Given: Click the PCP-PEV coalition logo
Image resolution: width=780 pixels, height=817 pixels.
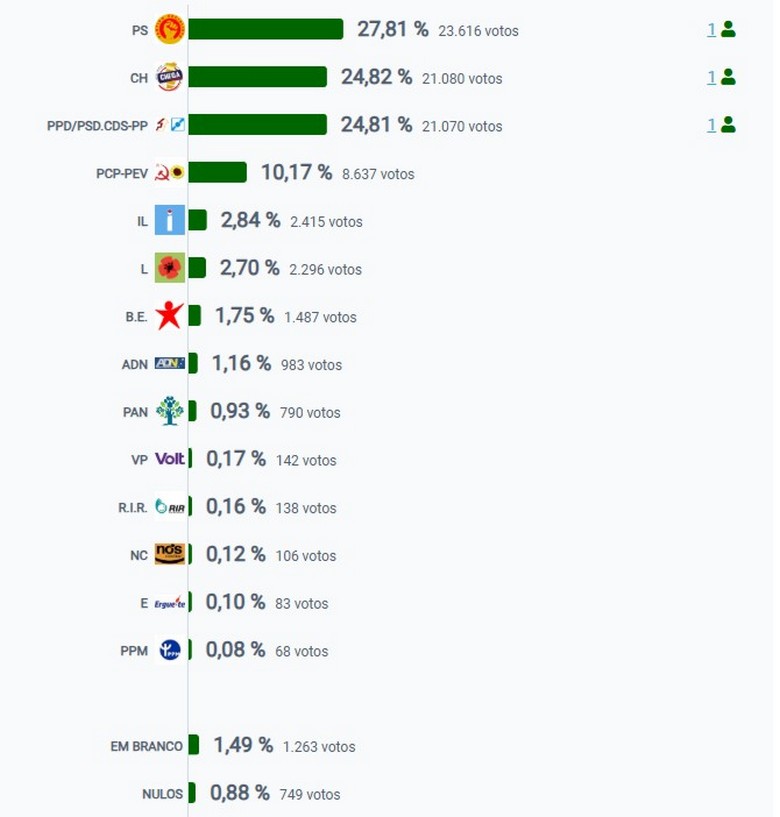Looking at the screenshot, I should (170, 173).
